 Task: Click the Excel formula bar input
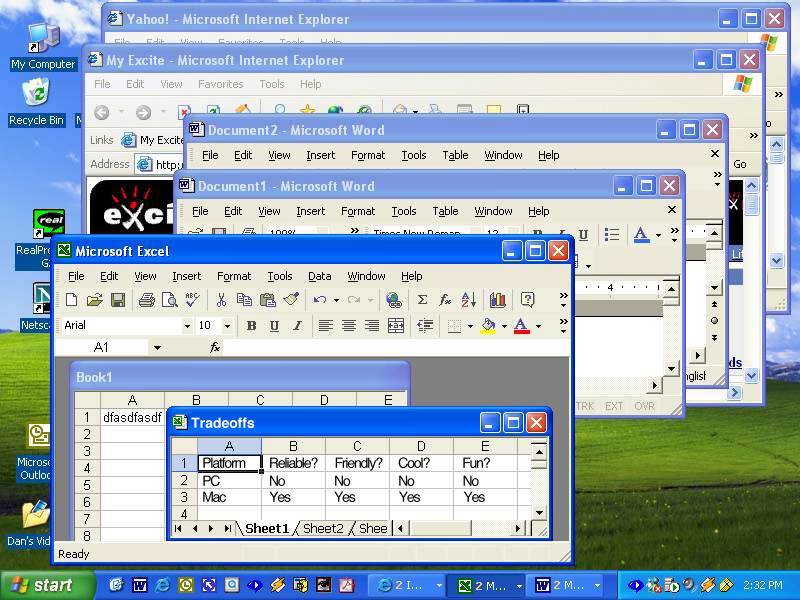395,347
